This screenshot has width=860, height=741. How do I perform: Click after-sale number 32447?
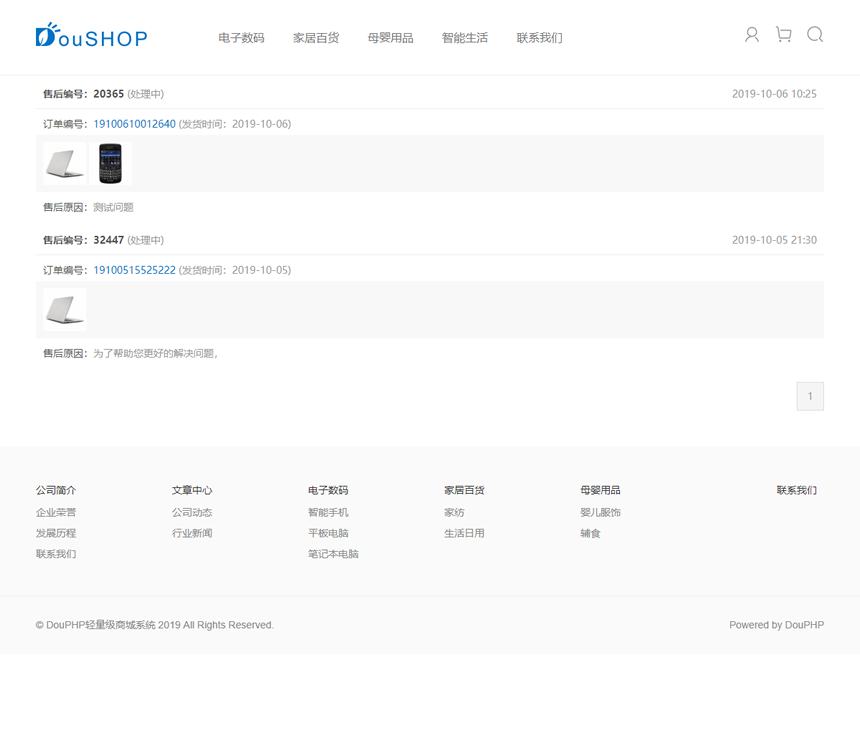(109, 240)
